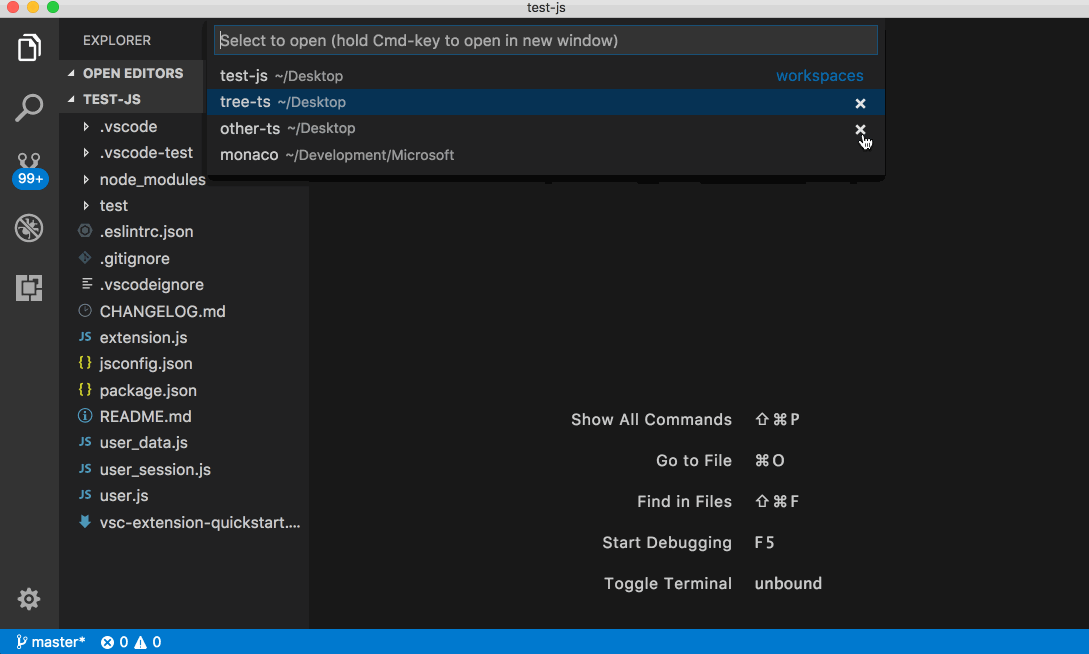This screenshot has height=654, width=1089.
Task: Open the Explorer view in activity bar
Action: tap(29, 47)
